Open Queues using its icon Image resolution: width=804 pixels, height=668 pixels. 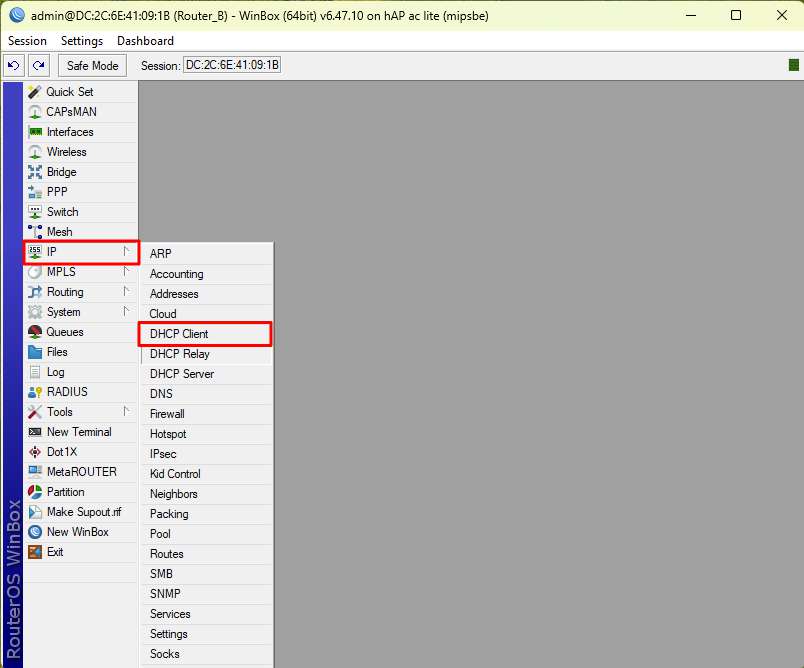[35, 332]
